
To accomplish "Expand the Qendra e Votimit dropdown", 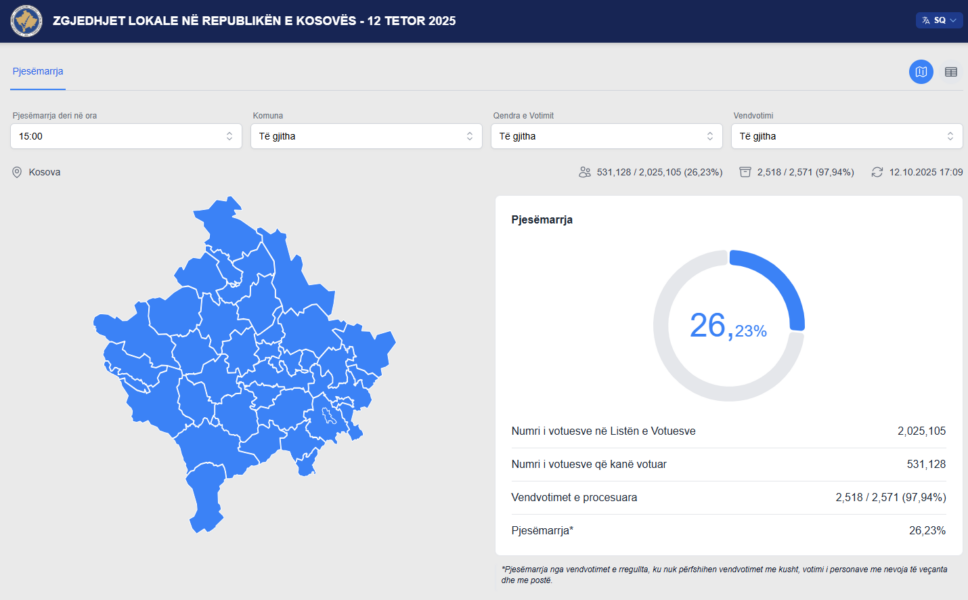I will (606, 136).
